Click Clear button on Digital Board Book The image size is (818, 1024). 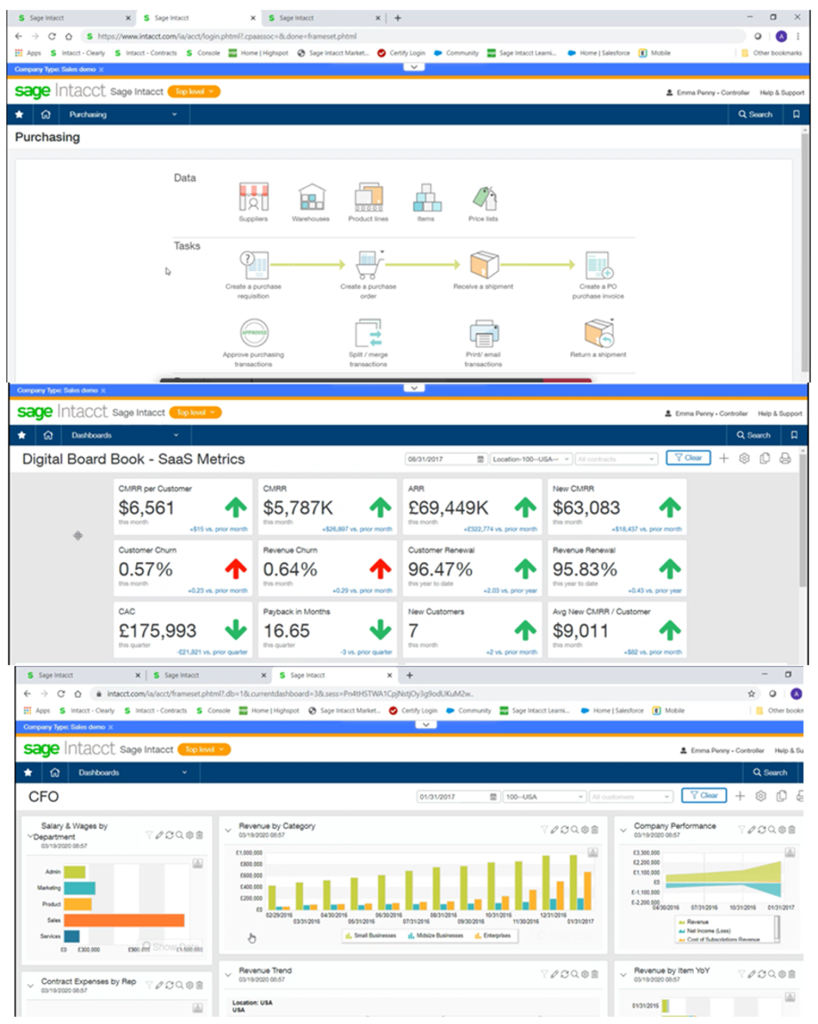pos(688,458)
